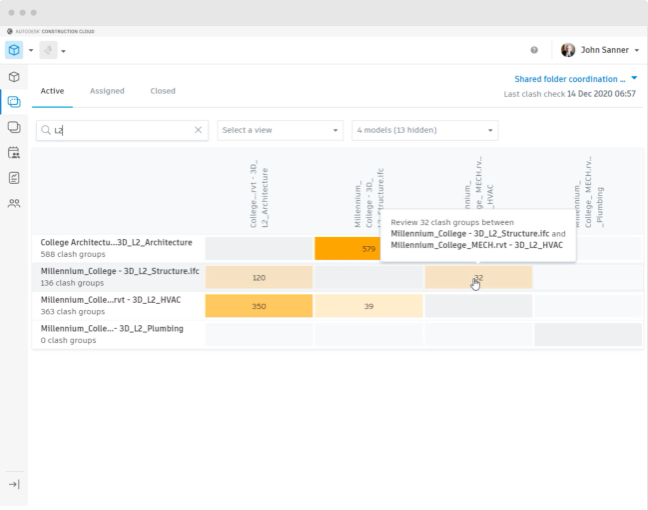The image size is (648, 510).
Task: Click the 32 clash groups cell
Action: (x=479, y=277)
